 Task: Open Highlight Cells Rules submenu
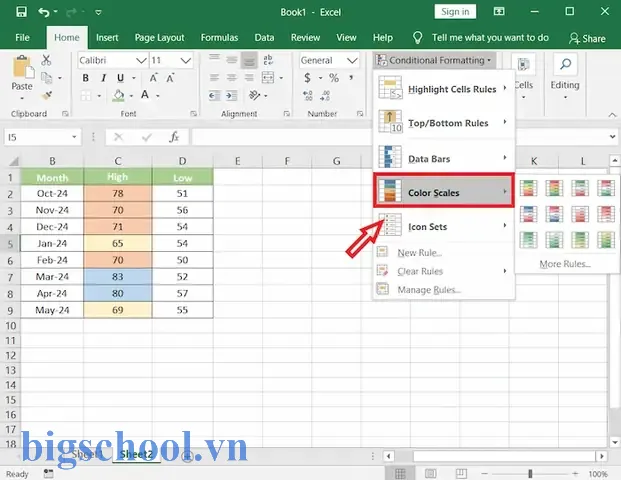pos(444,89)
